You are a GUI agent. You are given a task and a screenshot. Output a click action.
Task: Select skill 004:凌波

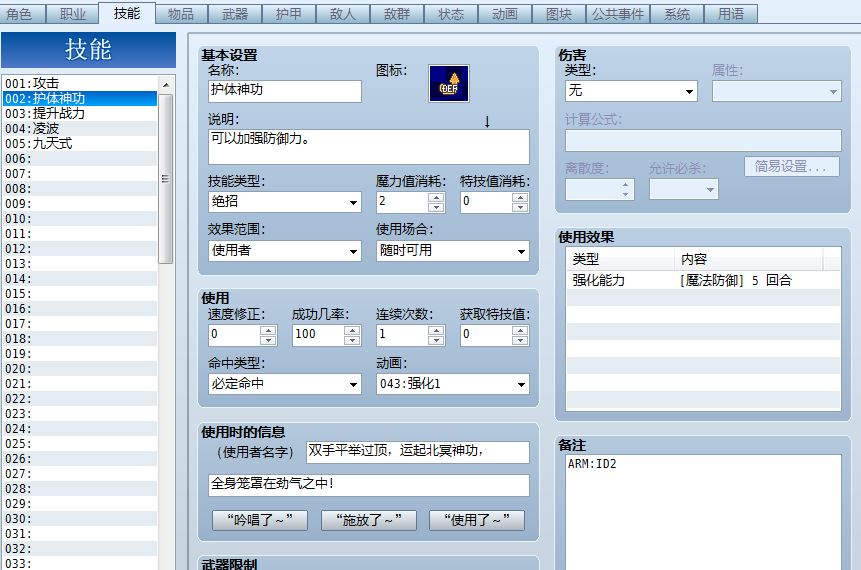click(80, 128)
